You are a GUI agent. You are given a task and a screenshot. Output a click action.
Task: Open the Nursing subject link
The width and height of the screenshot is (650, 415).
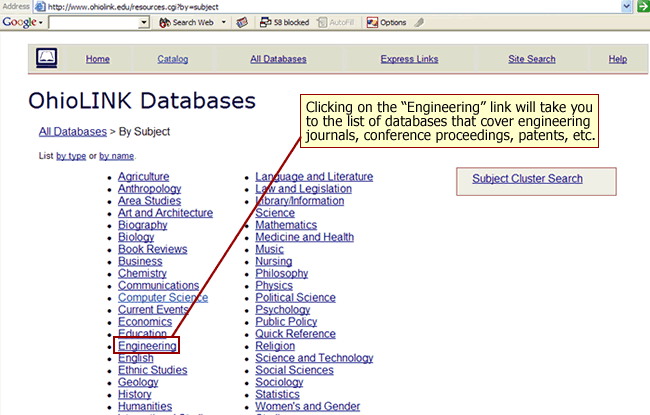274,261
